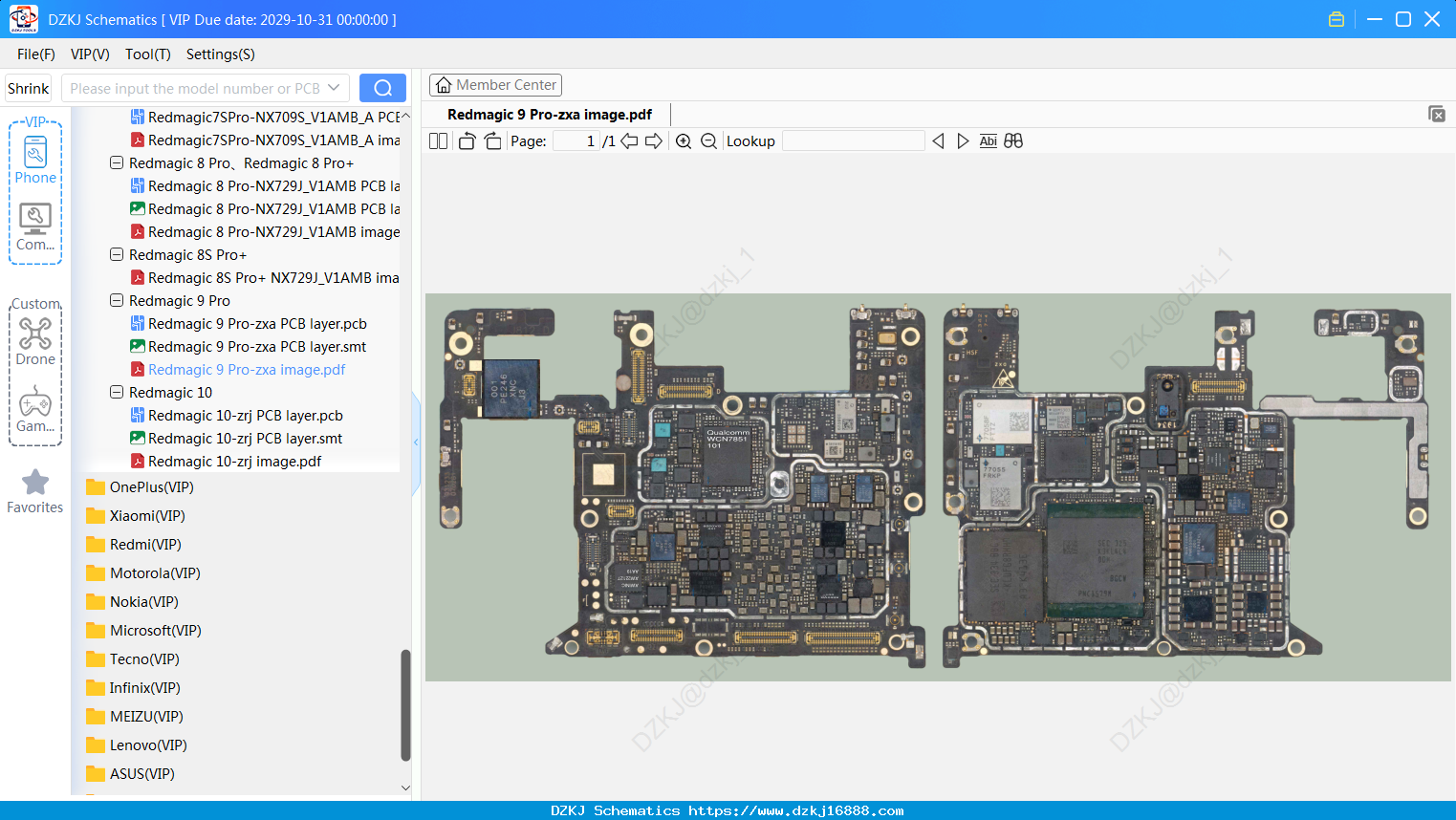Image resolution: width=1456 pixels, height=820 pixels.
Task: Open the File(F) menu
Action: (36, 54)
